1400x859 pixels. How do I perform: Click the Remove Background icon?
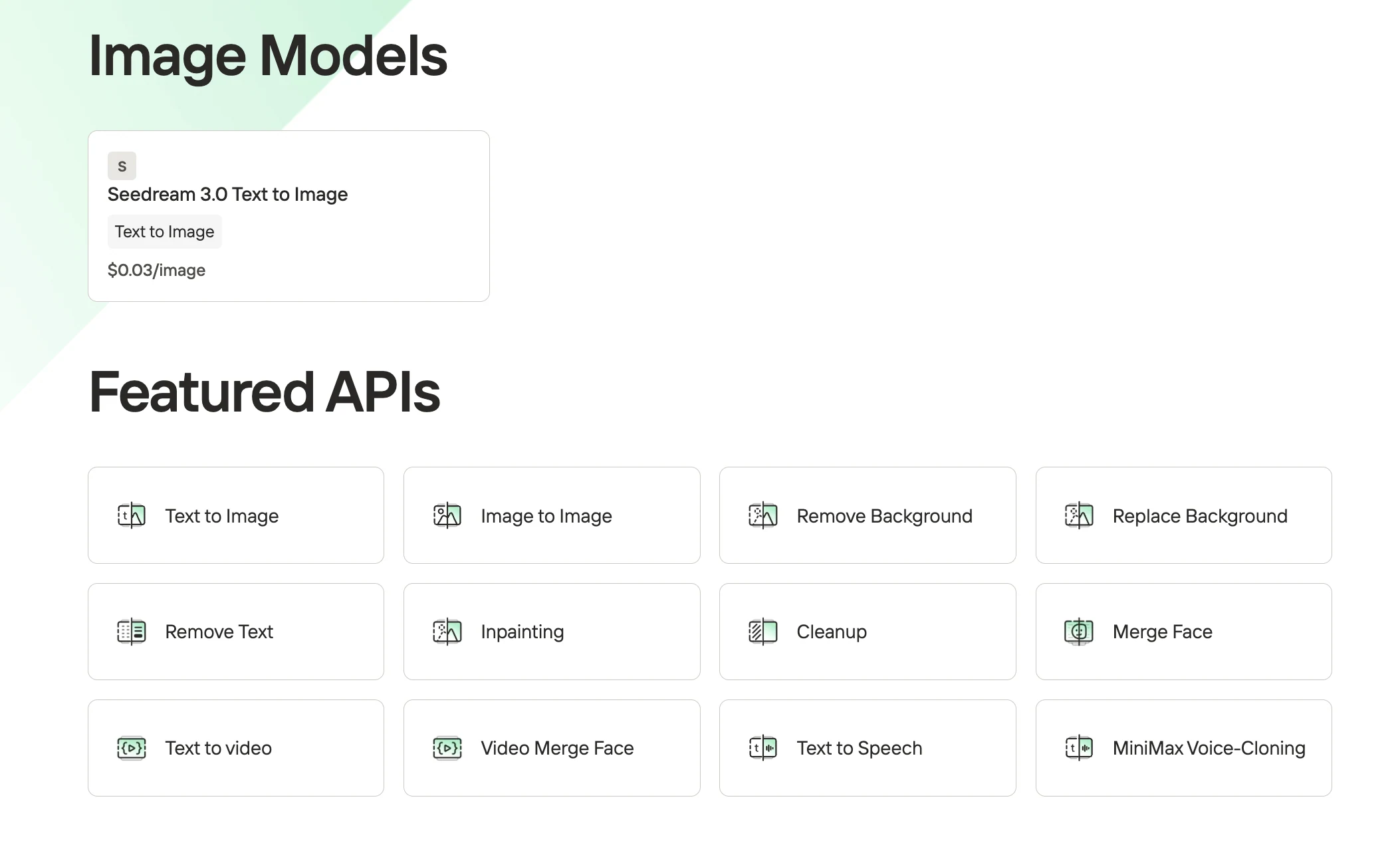tap(763, 515)
